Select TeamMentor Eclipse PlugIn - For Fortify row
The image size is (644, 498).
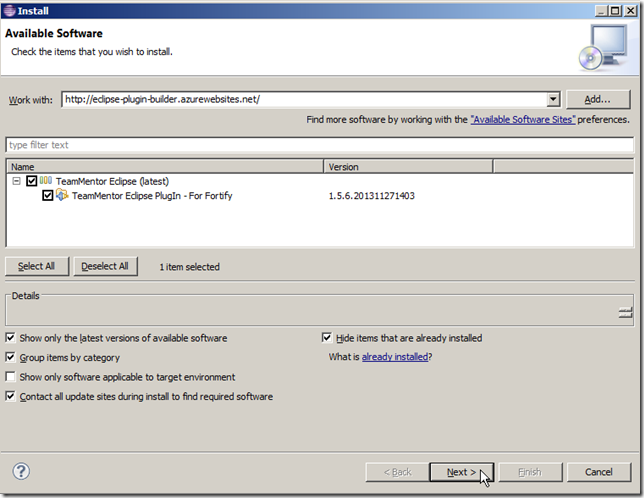click(x=152, y=195)
